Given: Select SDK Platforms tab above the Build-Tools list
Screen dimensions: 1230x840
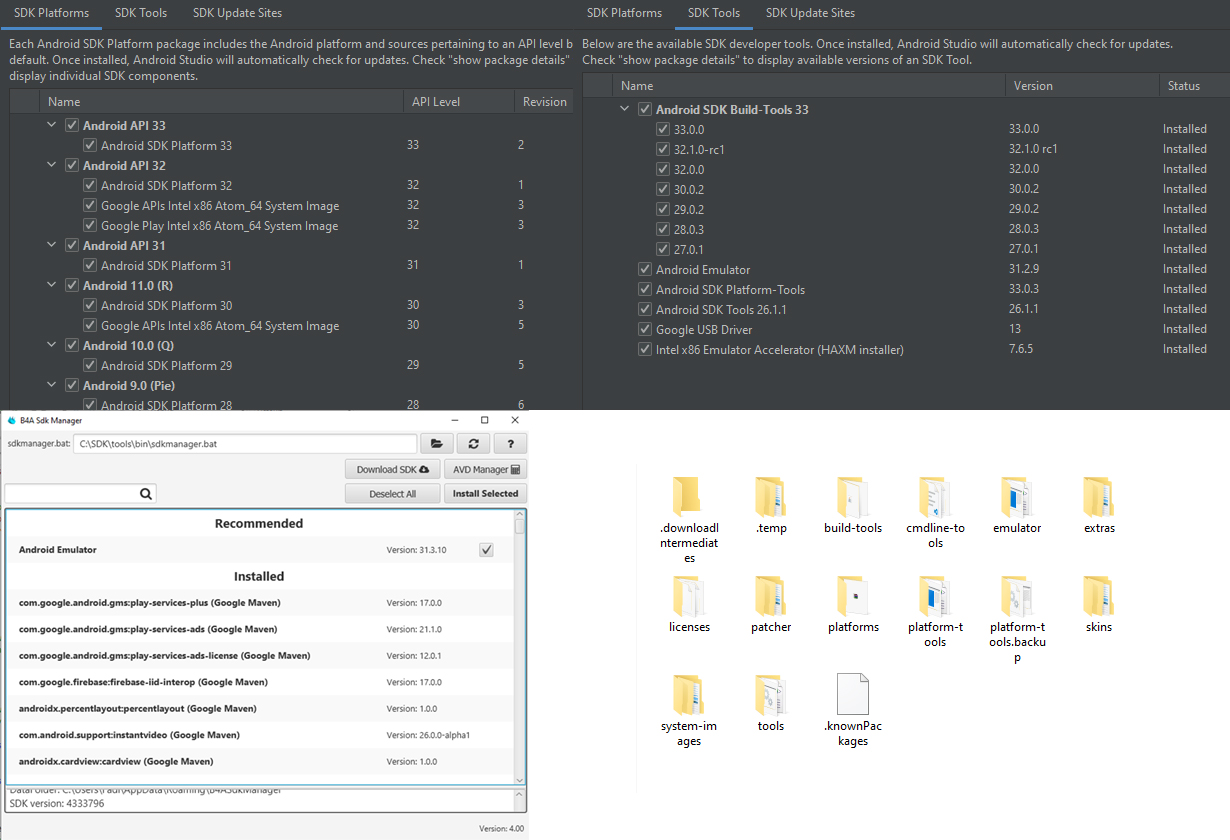Looking at the screenshot, I should tap(624, 13).
